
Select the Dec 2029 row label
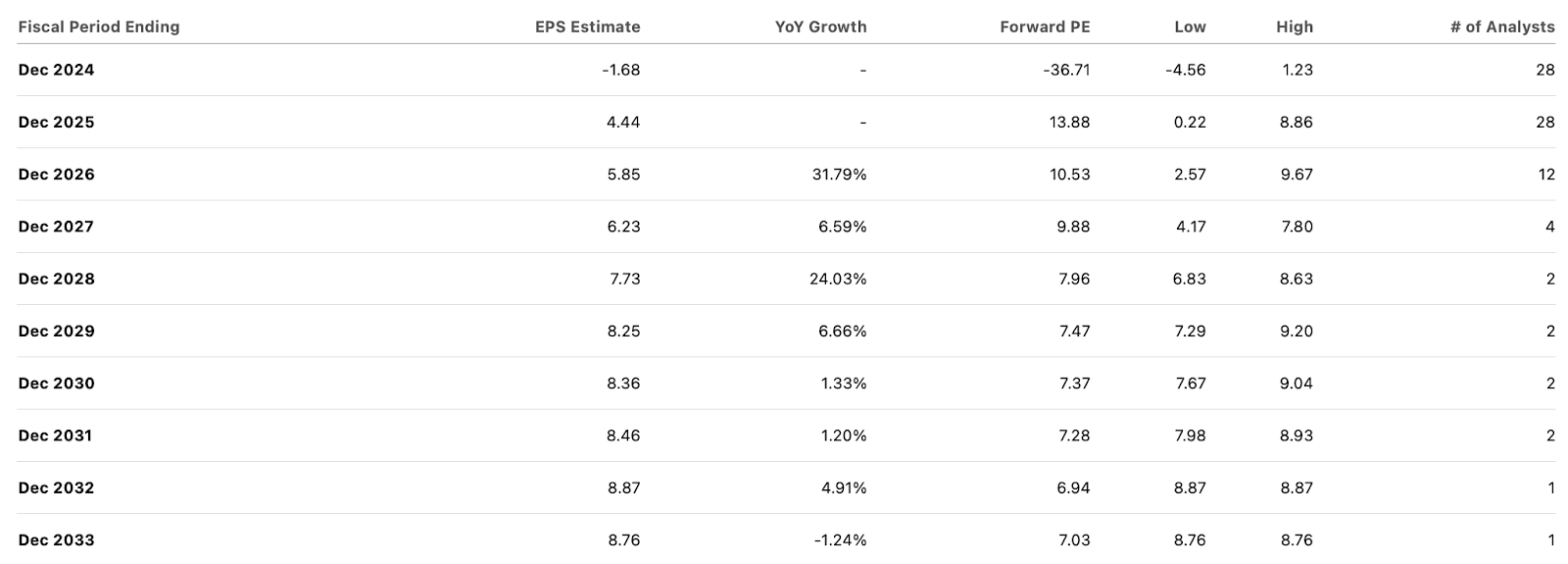click(57, 331)
